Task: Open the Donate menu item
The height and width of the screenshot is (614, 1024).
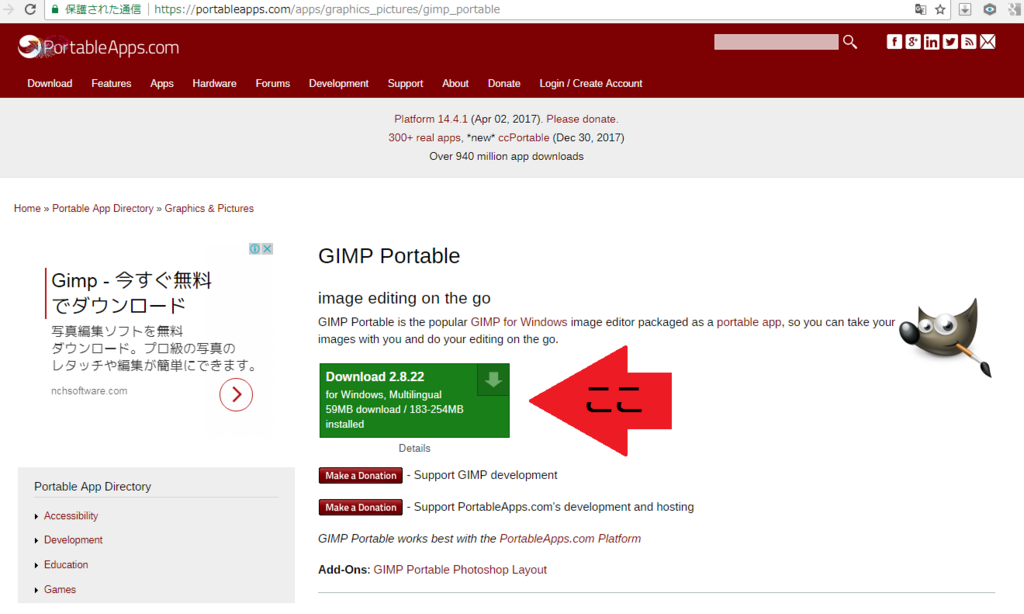Action: (x=504, y=84)
